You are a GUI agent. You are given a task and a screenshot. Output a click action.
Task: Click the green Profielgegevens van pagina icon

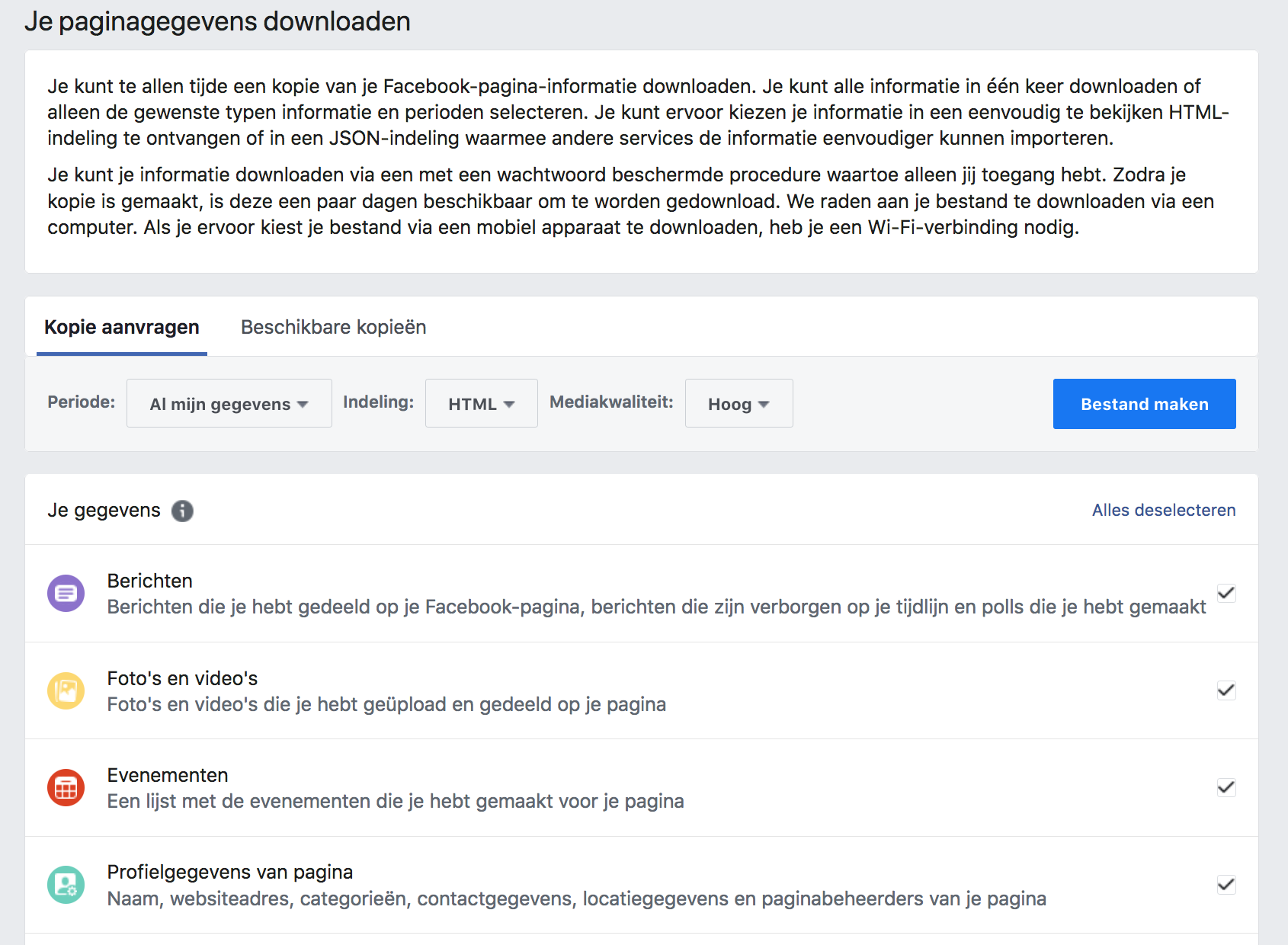click(66, 885)
